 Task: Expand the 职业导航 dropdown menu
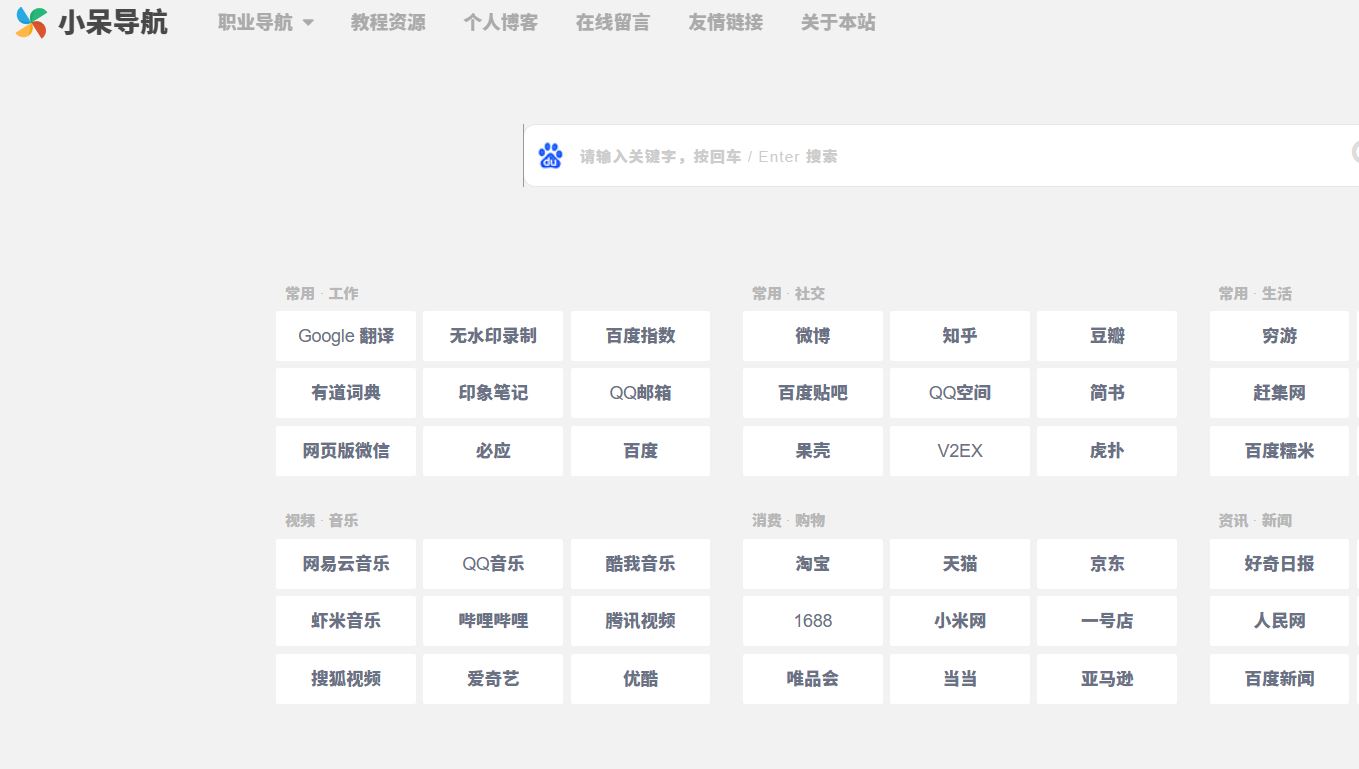click(x=263, y=22)
